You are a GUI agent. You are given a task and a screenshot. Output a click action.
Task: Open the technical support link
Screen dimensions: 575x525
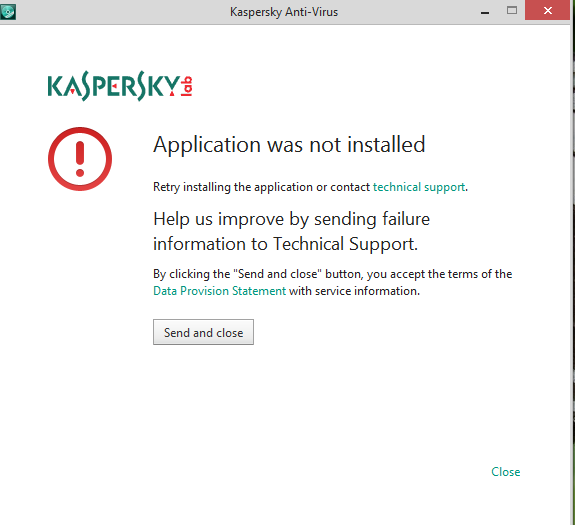[x=419, y=187]
